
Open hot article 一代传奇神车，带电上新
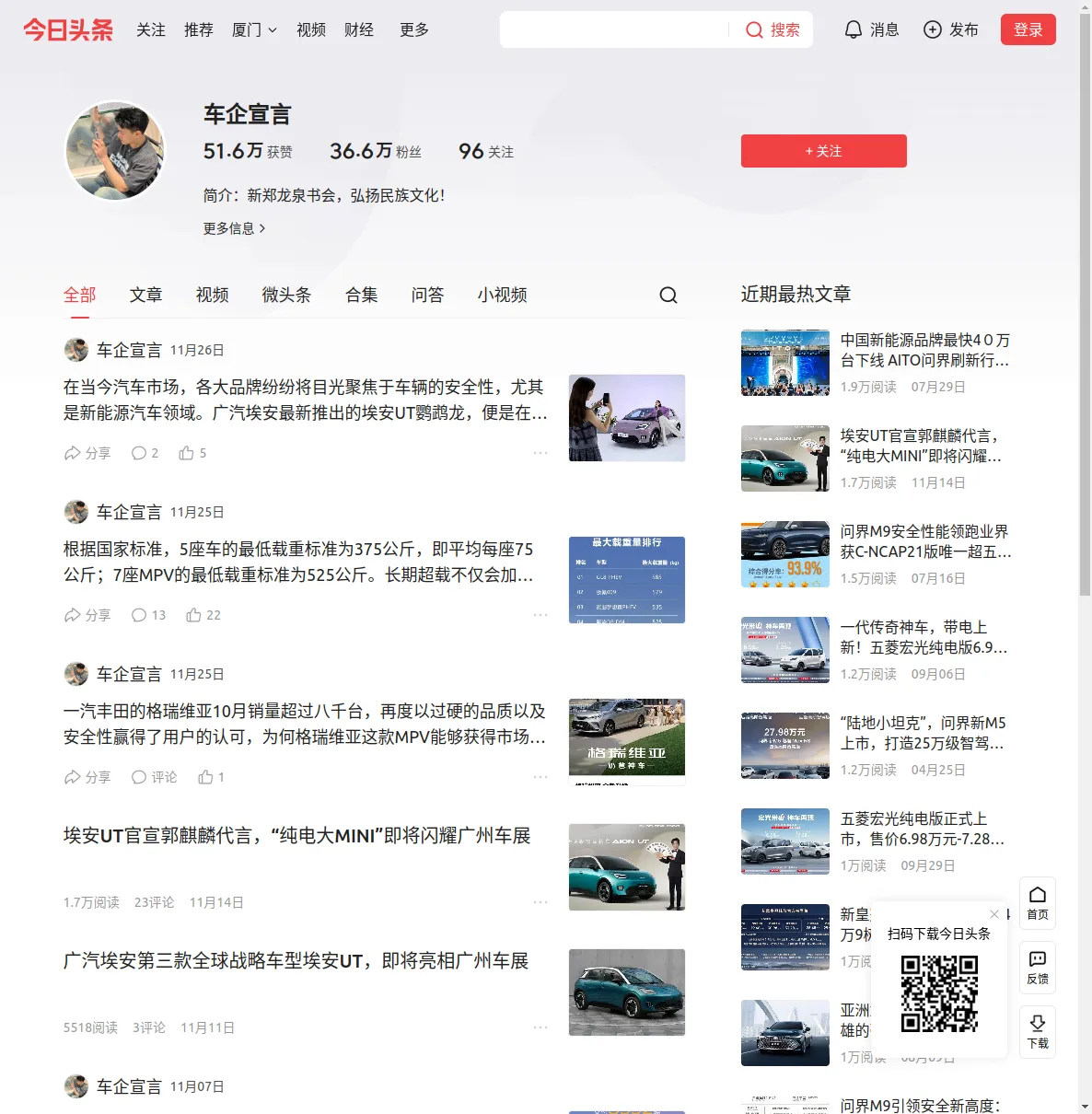(x=924, y=637)
